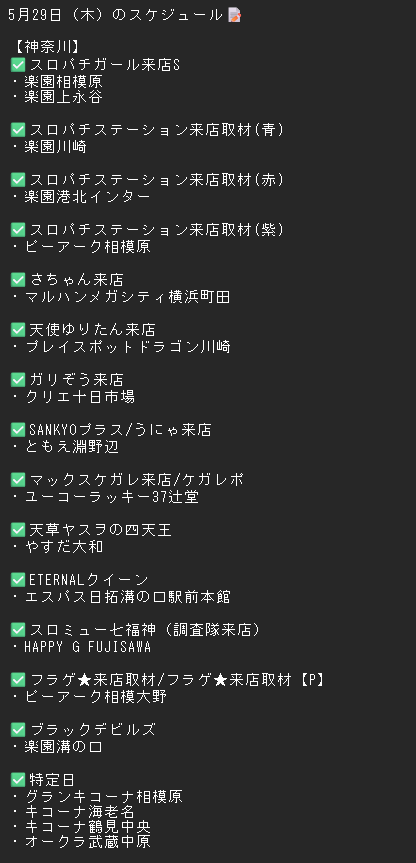Click the check icon by スロミュー七福神

pos(18,630)
